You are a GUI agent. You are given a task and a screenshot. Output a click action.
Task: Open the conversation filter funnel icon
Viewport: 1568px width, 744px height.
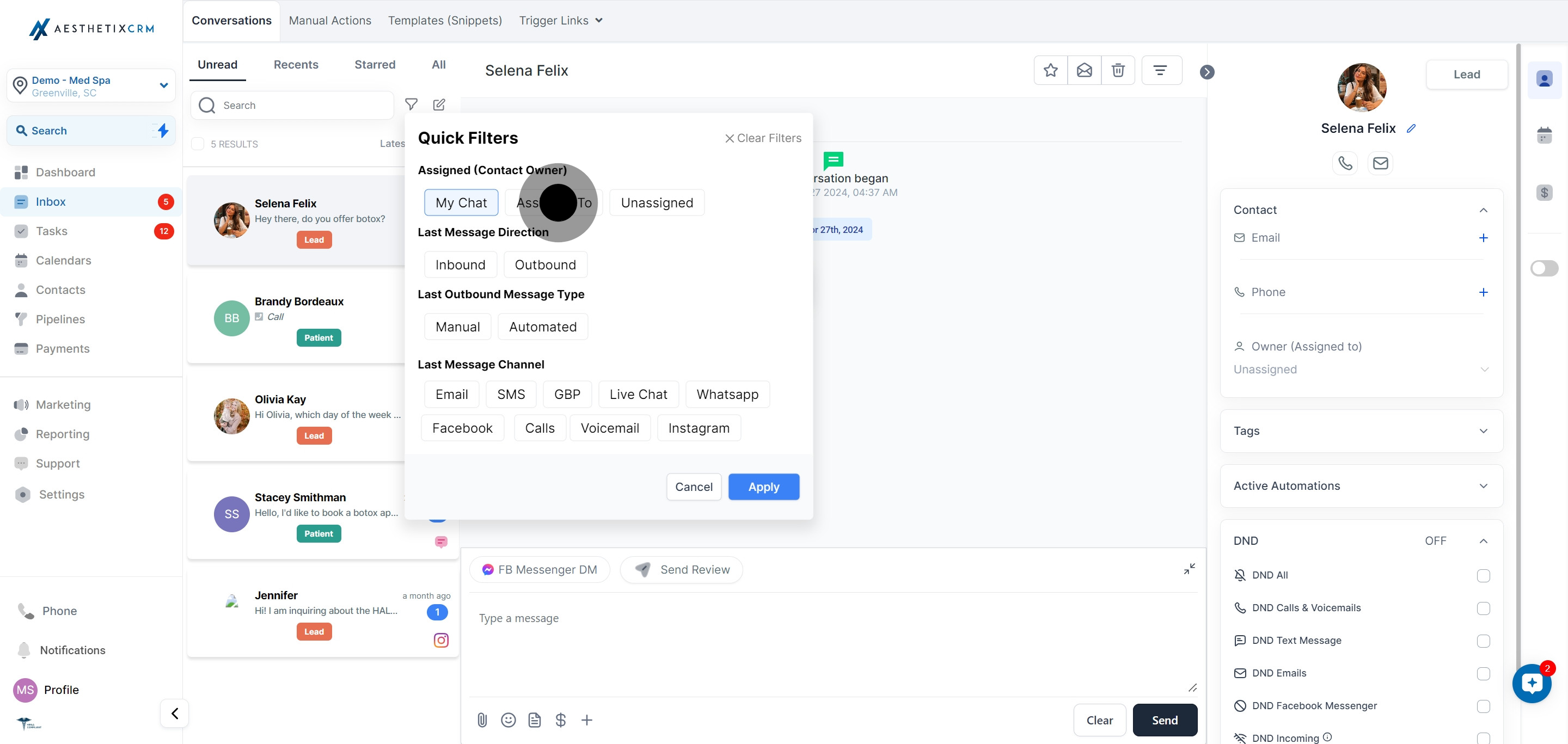click(x=412, y=104)
